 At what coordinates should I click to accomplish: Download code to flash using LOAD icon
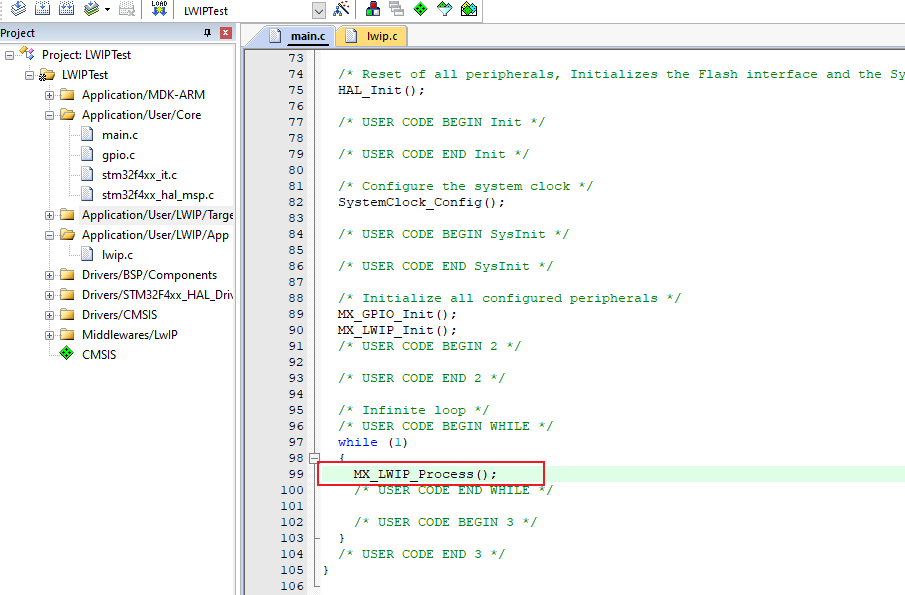[x=160, y=9]
